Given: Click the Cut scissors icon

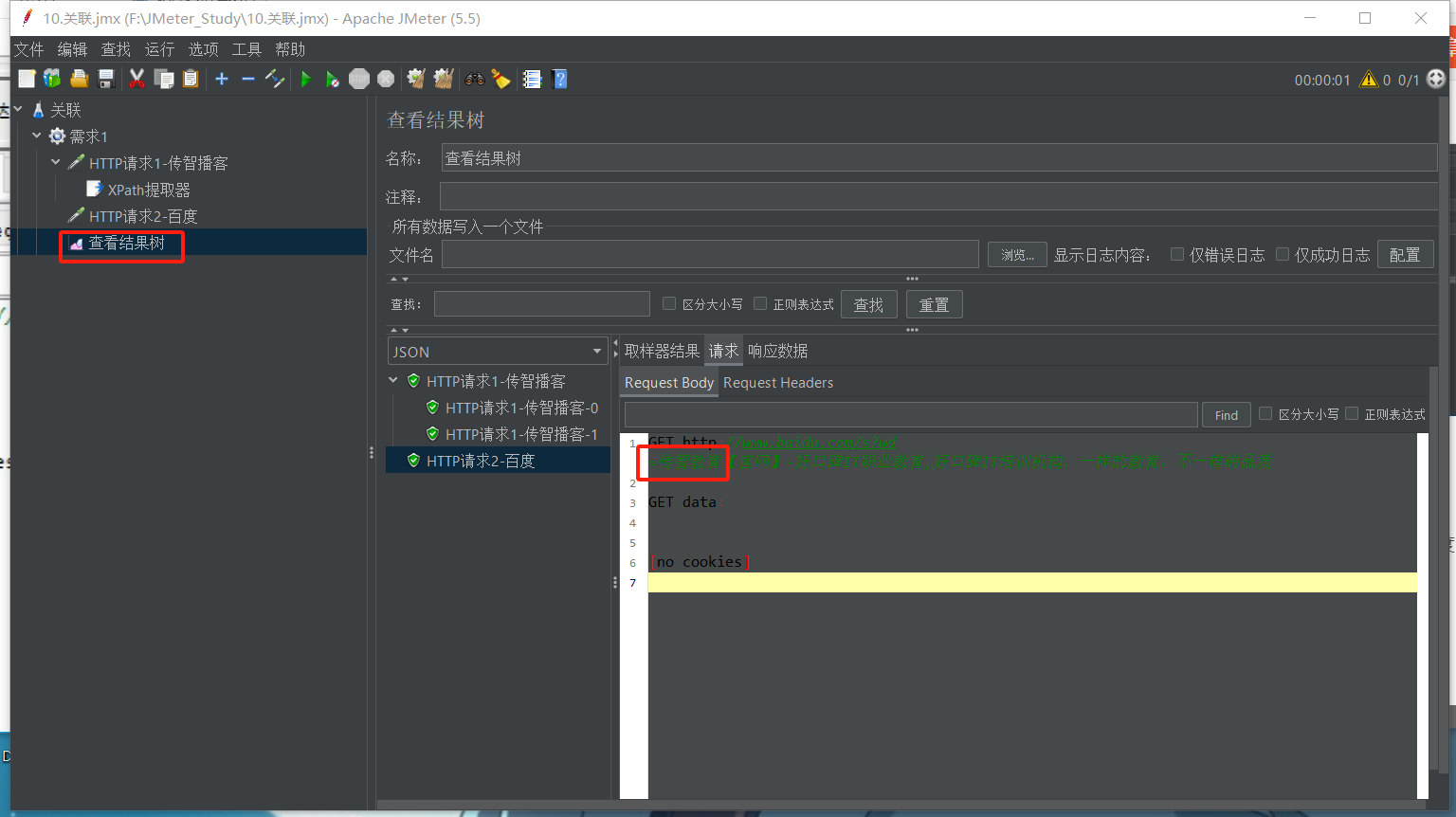Looking at the screenshot, I should pyautogui.click(x=136, y=79).
